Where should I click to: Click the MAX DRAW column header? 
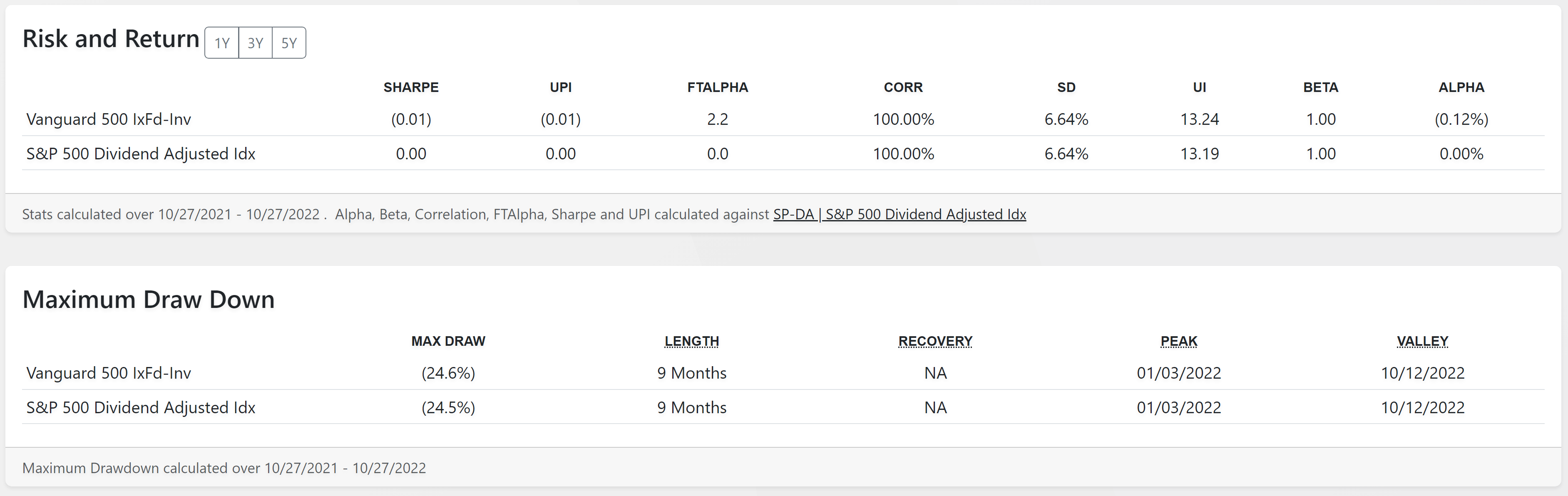(x=448, y=342)
